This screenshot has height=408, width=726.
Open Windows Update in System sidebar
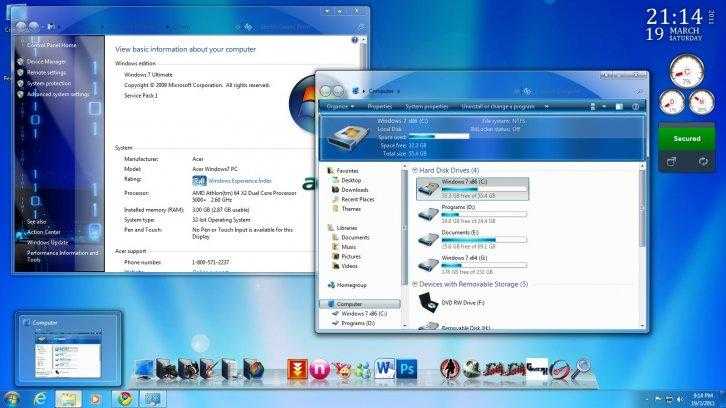47,243
